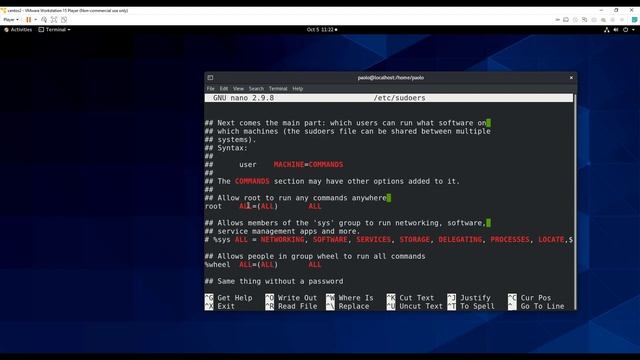Open the File menu in terminal
640x360 pixels.
point(211,89)
